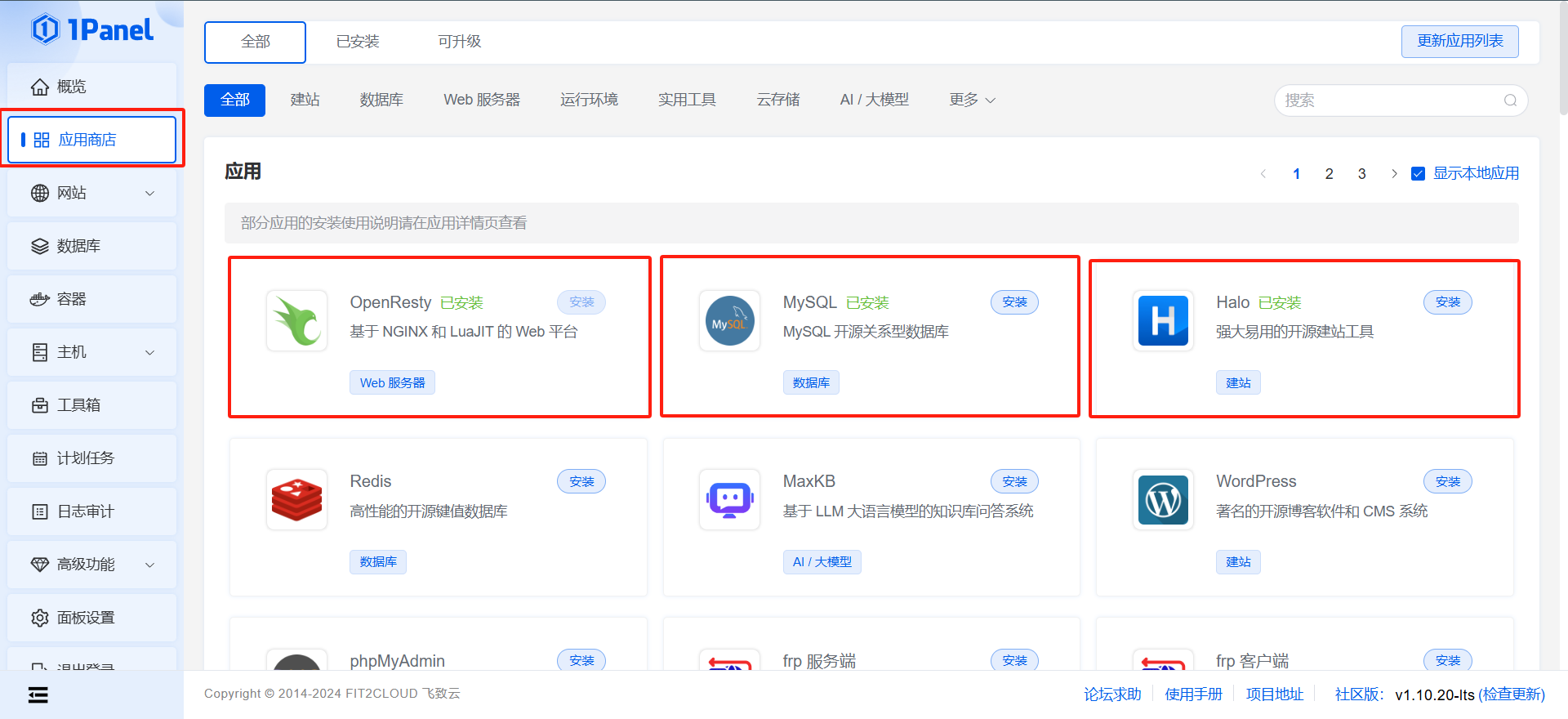This screenshot has height=719, width=1568.
Task: Click the 1Panel logo icon
Action: (46, 29)
